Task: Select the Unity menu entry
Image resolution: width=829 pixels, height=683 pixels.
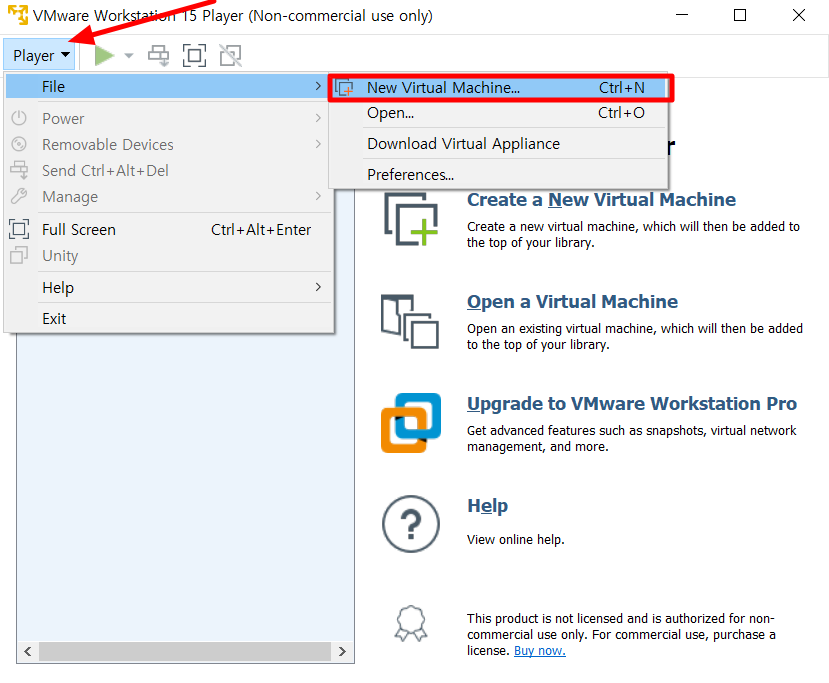Action: [x=167, y=256]
